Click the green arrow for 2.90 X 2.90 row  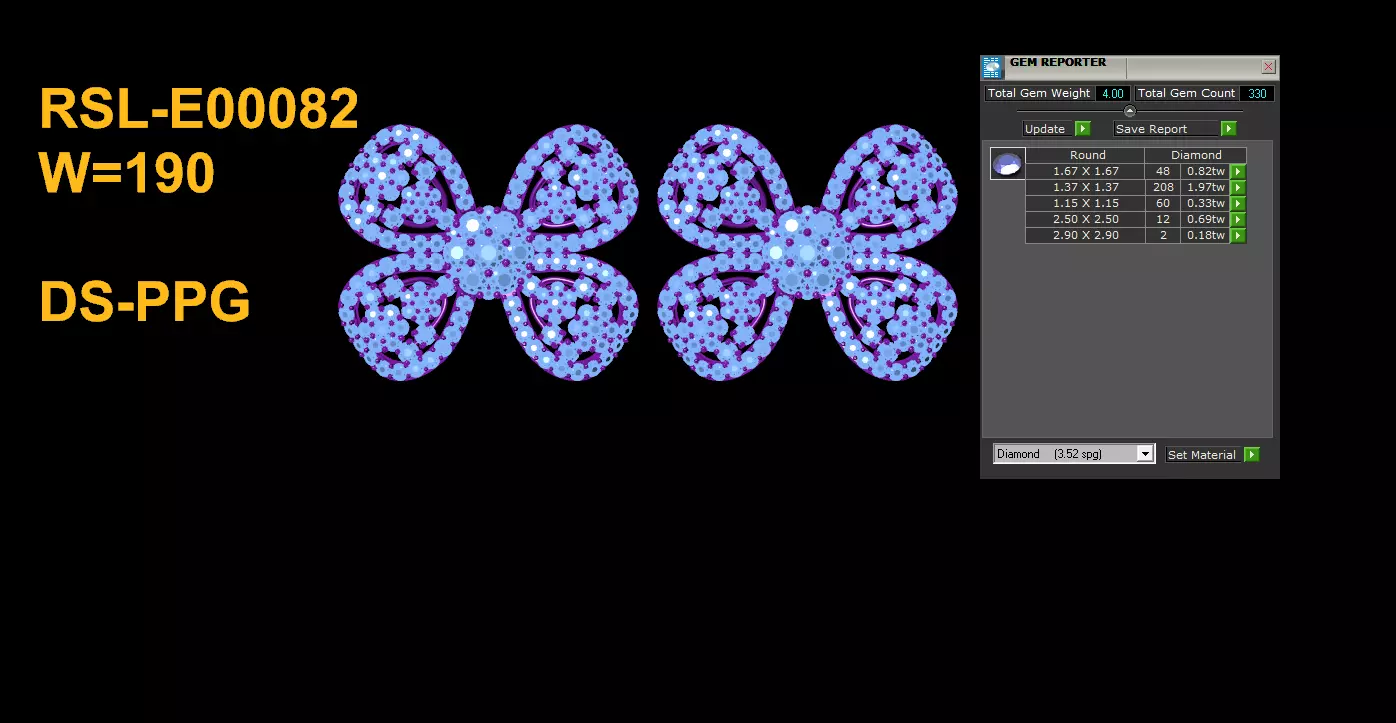tap(1238, 236)
